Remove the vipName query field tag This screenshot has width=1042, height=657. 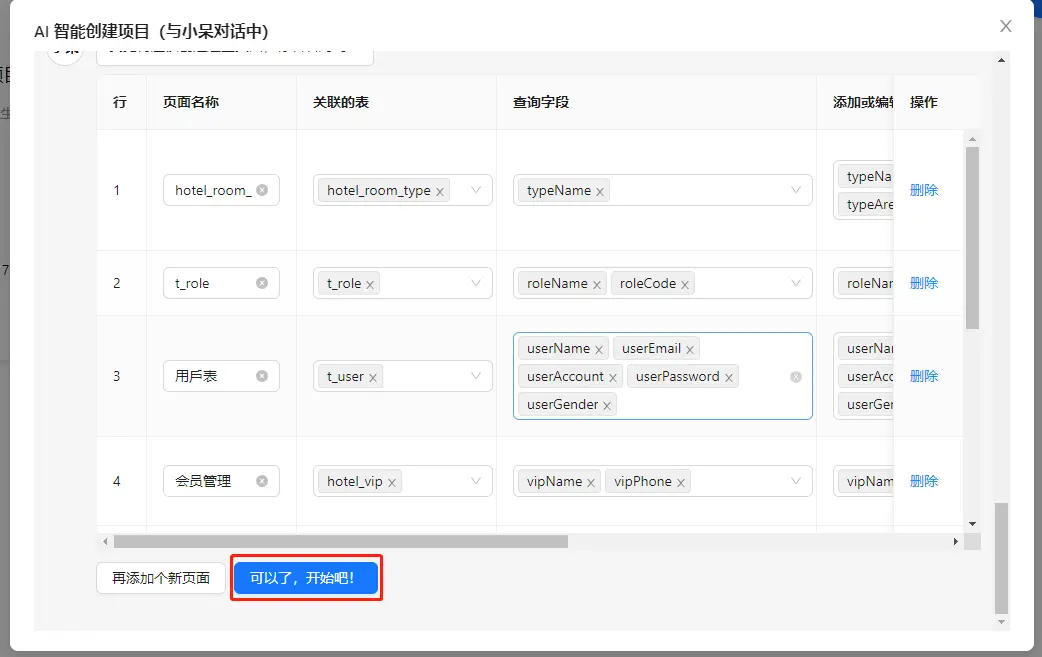pyautogui.click(x=591, y=482)
